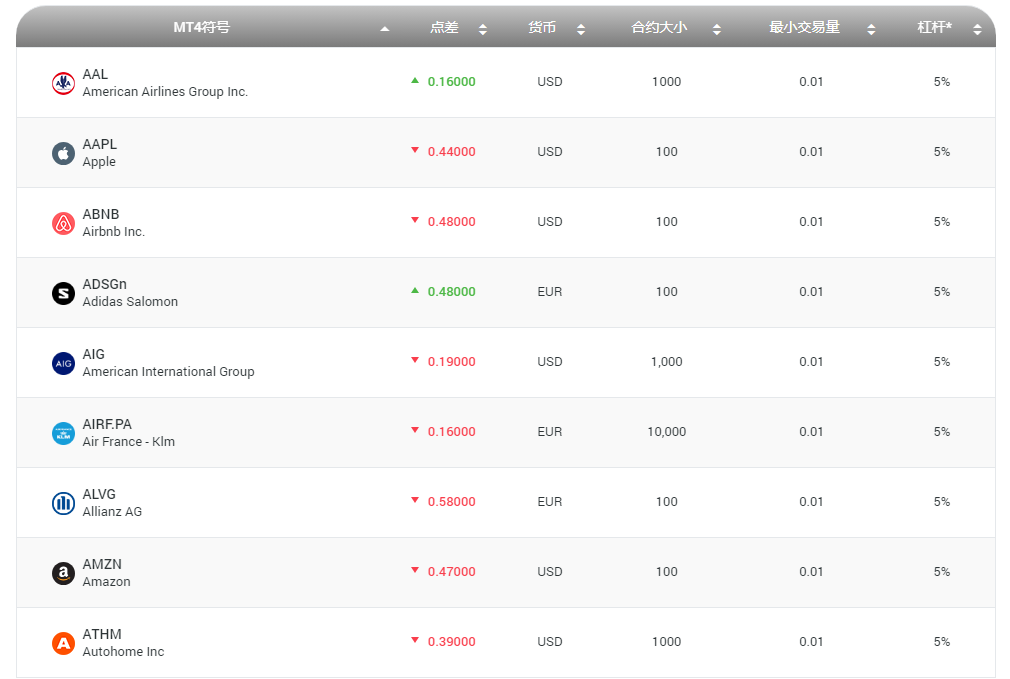Viewport: 1010px width, 679px height.
Task: Click the red down arrow beside AMZN spread
Action: coord(415,570)
